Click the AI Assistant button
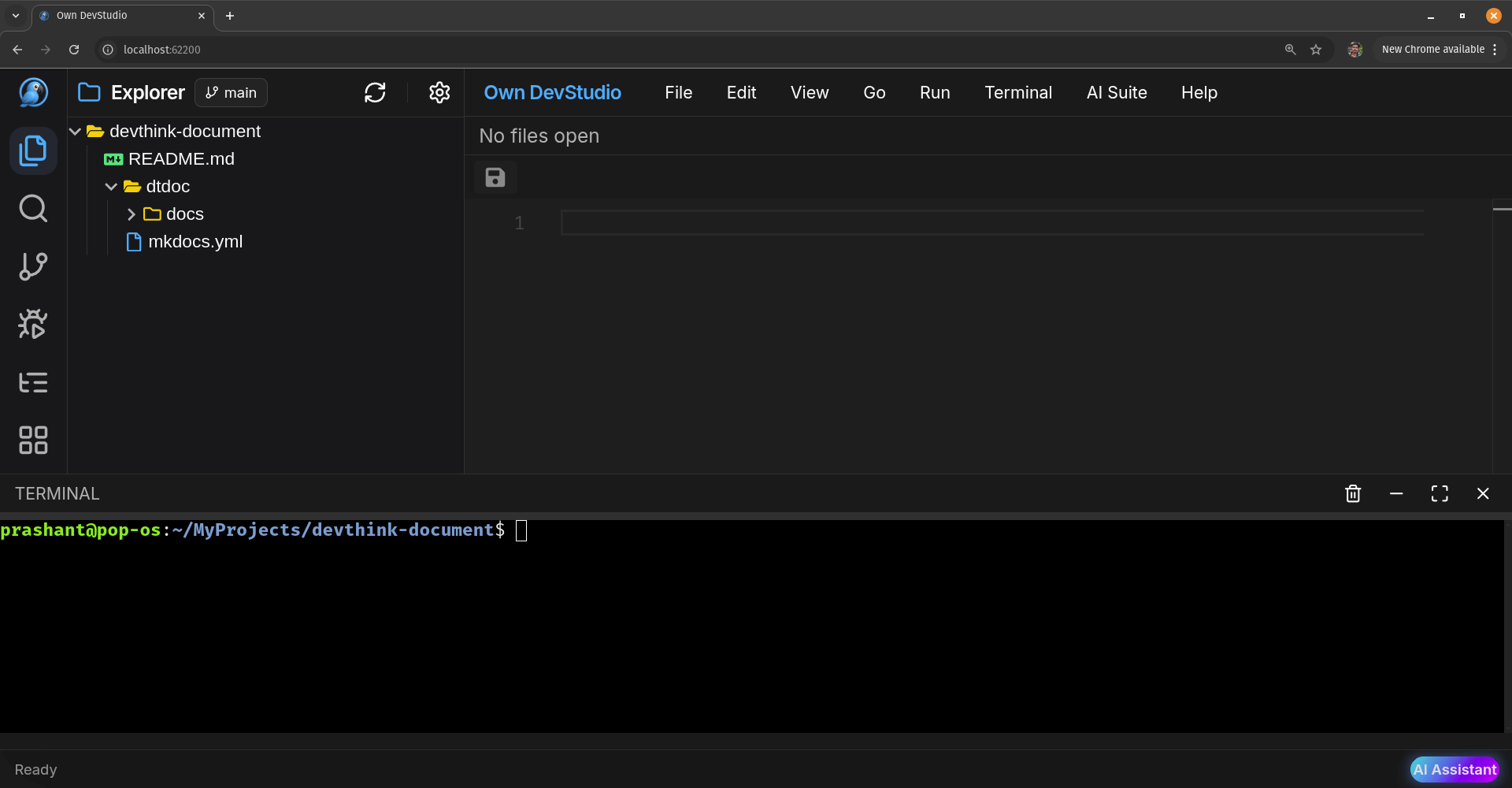The image size is (1512, 788). [x=1454, y=769]
